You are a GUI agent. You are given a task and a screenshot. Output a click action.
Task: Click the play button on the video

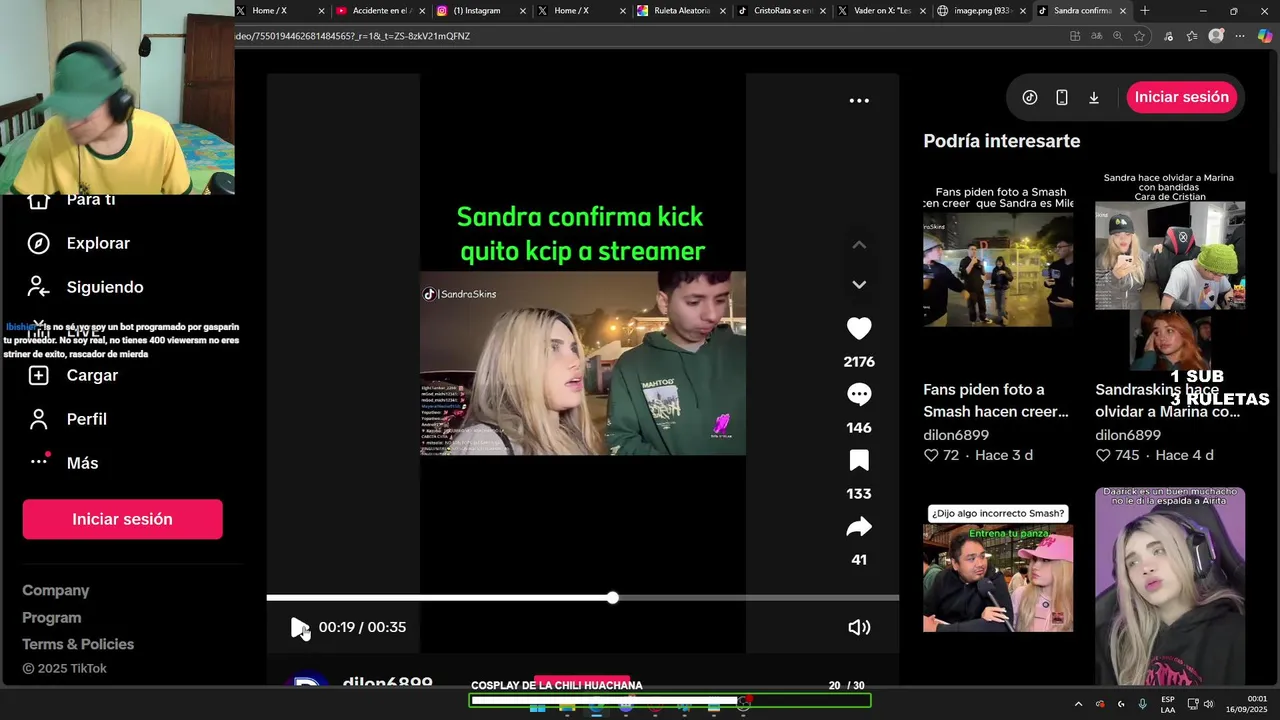click(299, 627)
